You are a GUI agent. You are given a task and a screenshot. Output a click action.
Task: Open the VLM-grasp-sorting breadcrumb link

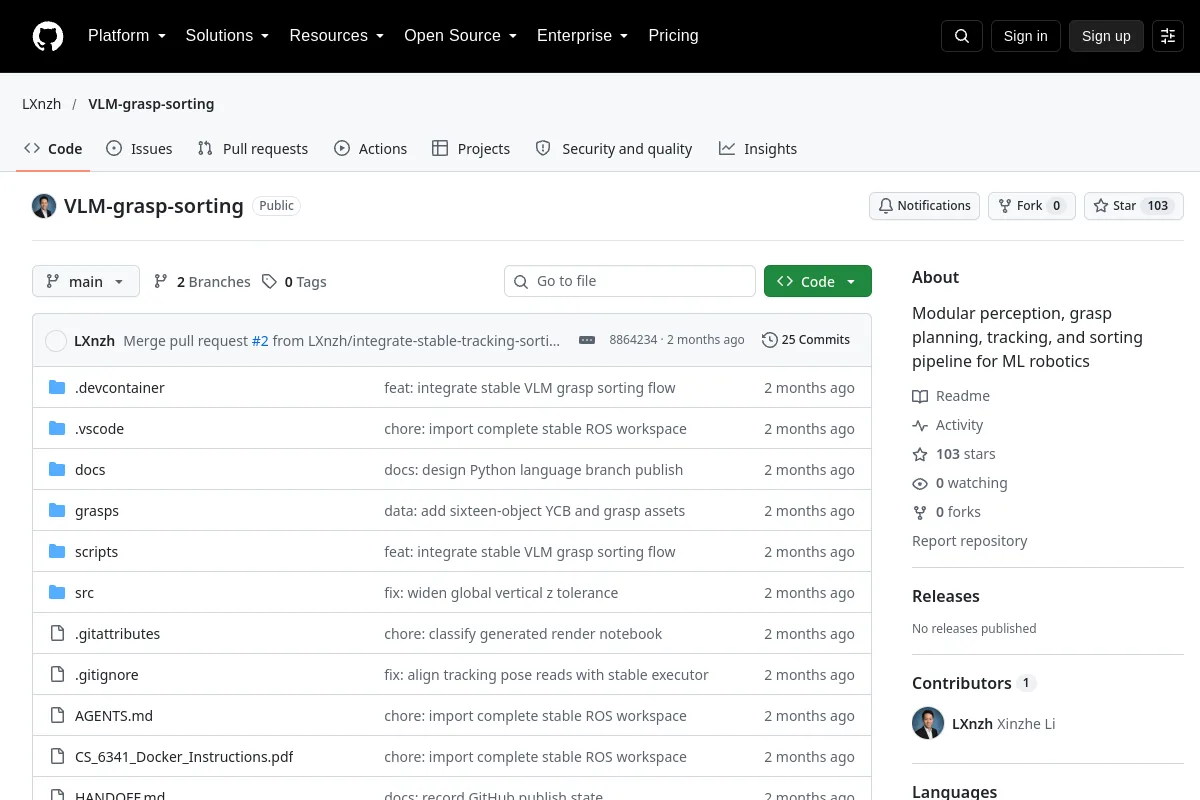coord(151,104)
